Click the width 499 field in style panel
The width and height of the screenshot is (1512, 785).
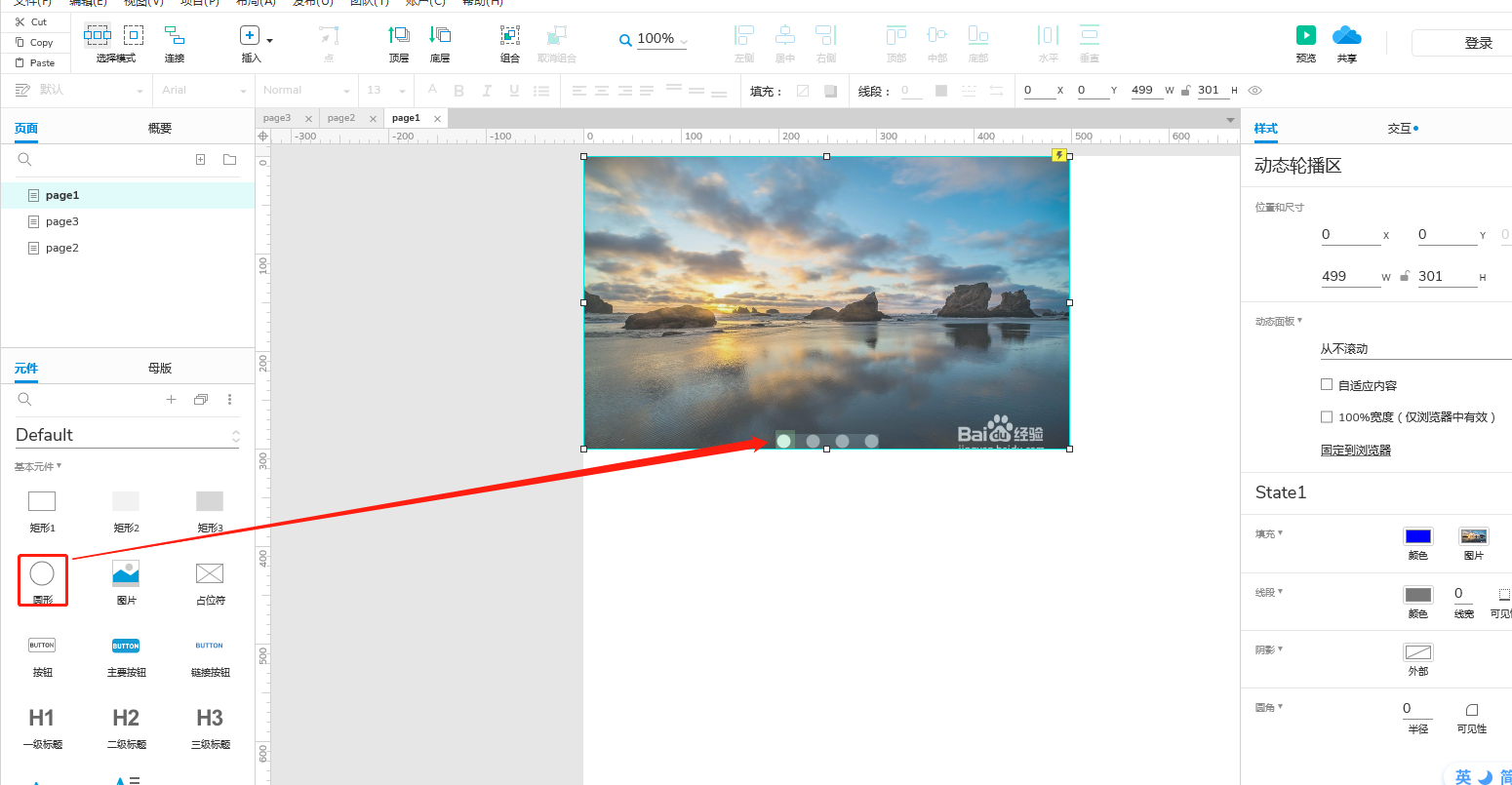click(1350, 276)
